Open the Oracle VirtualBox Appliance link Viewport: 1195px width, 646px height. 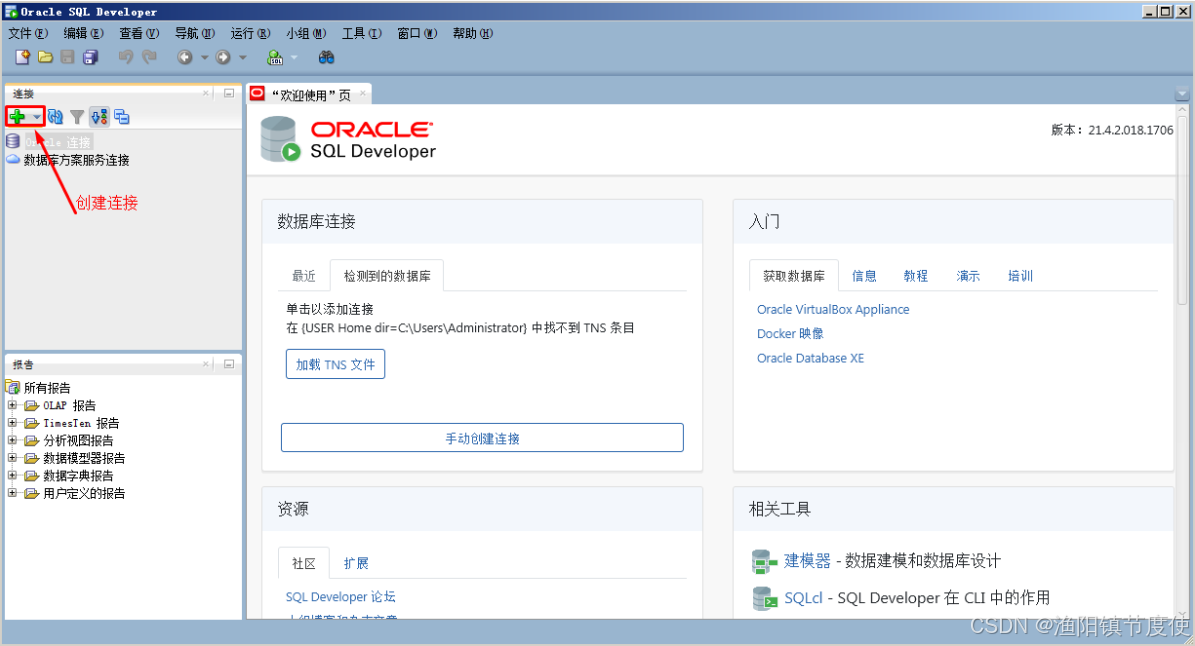point(833,309)
